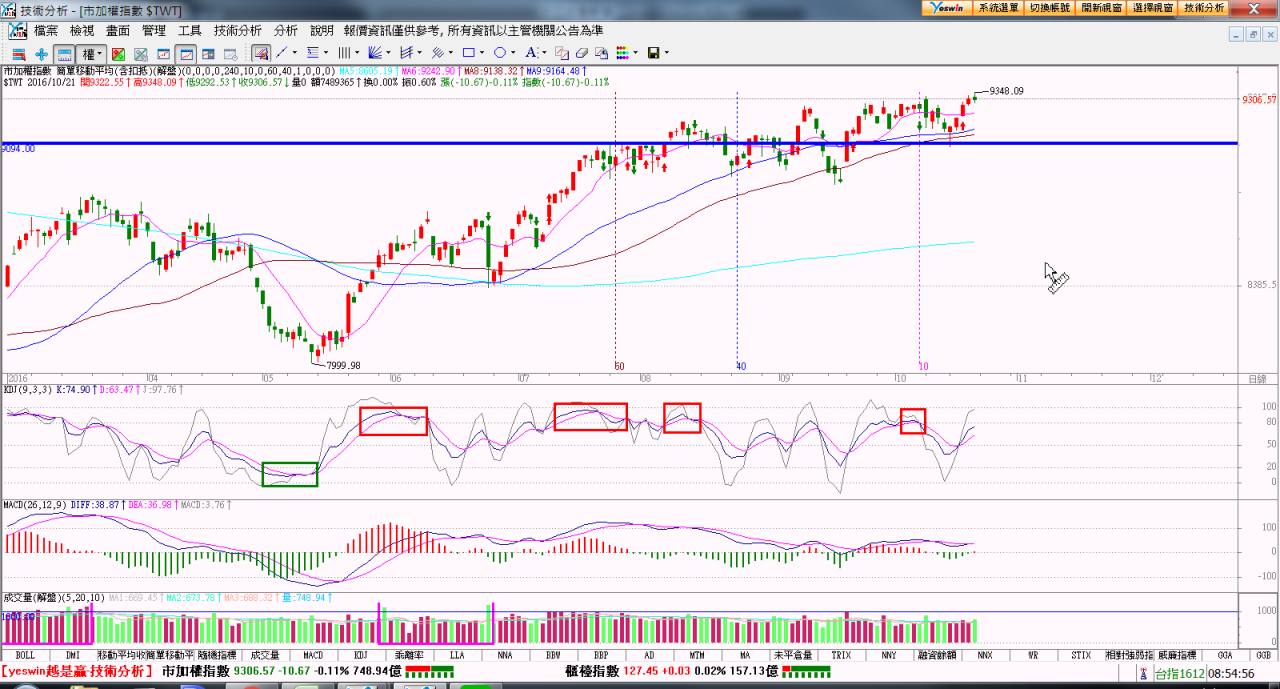Click the save floppy disk icon
This screenshot has height=689, width=1280.
pyautogui.click(x=653, y=53)
